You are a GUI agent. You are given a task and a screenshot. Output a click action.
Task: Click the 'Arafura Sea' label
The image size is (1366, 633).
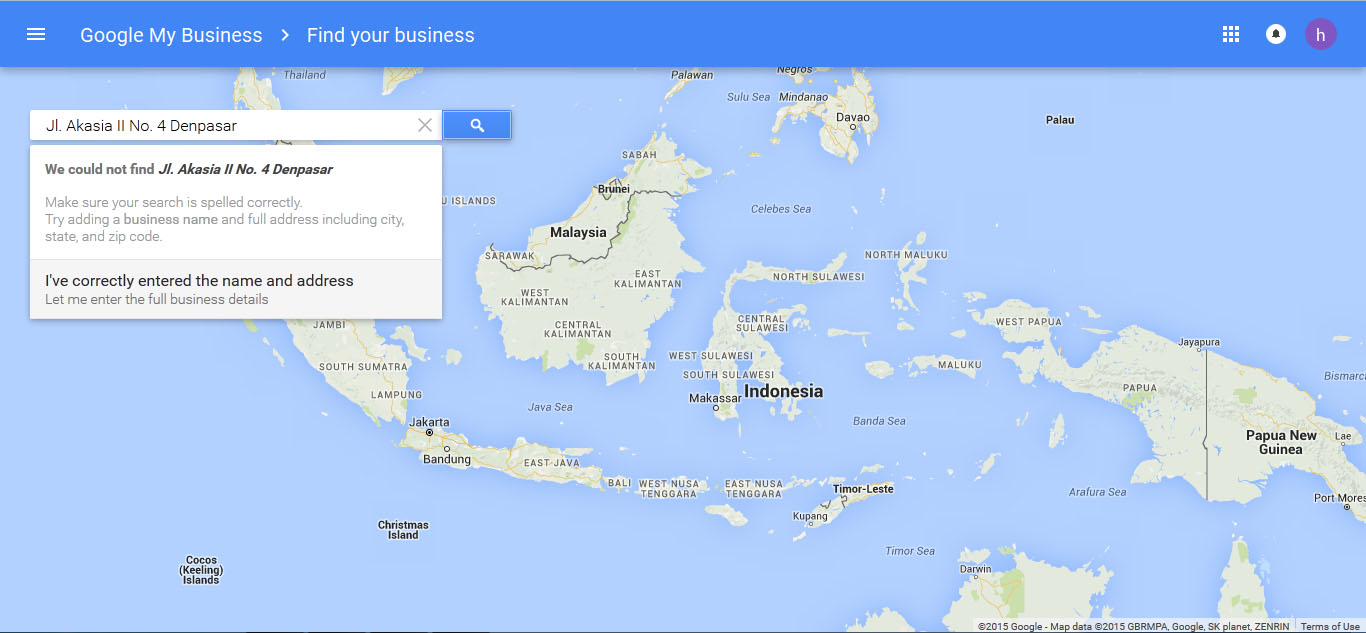[1097, 492]
